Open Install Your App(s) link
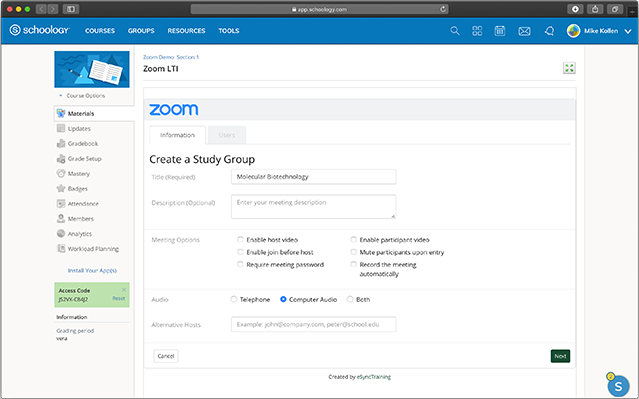 pyautogui.click(x=92, y=270)
